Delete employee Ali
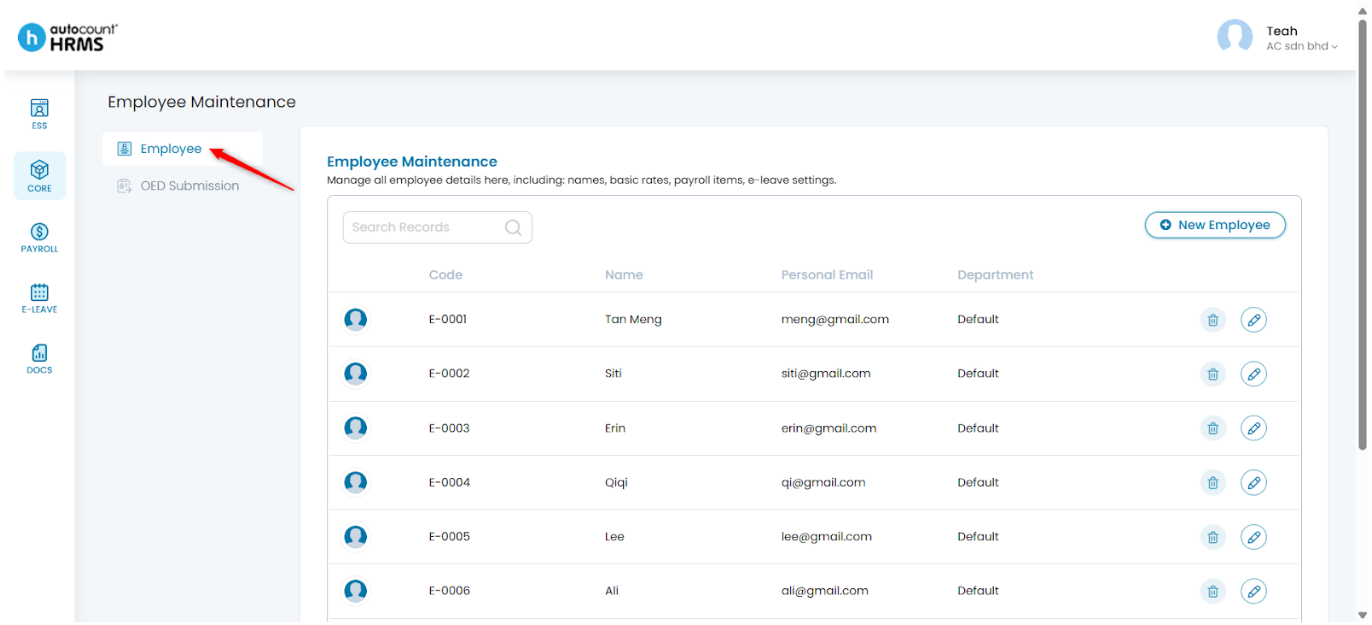Screen dimensions: 1372x625 click(1213, 591)
